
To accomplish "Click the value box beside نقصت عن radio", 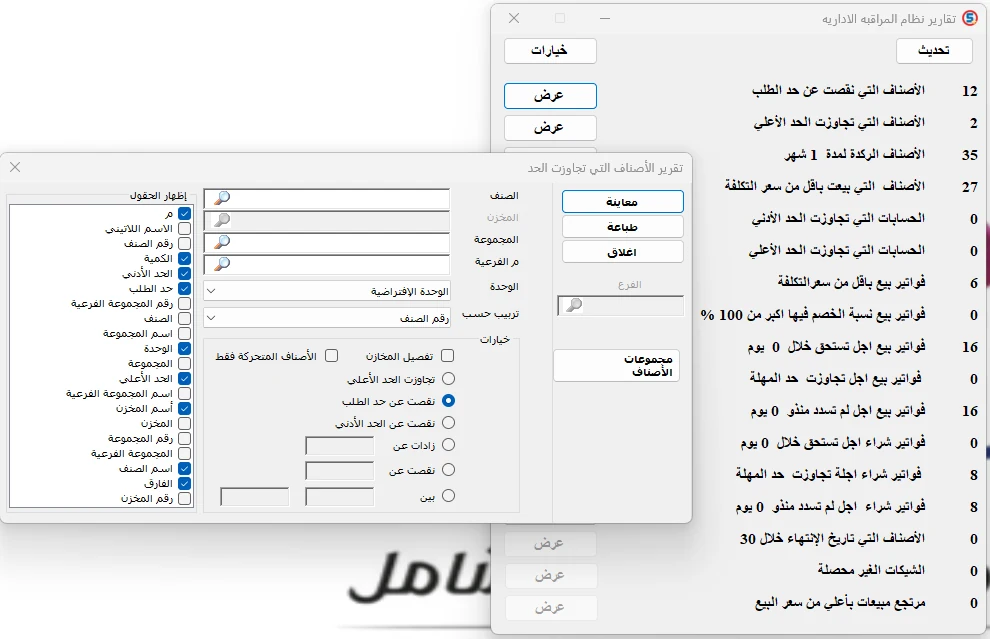I will (340, 470).
